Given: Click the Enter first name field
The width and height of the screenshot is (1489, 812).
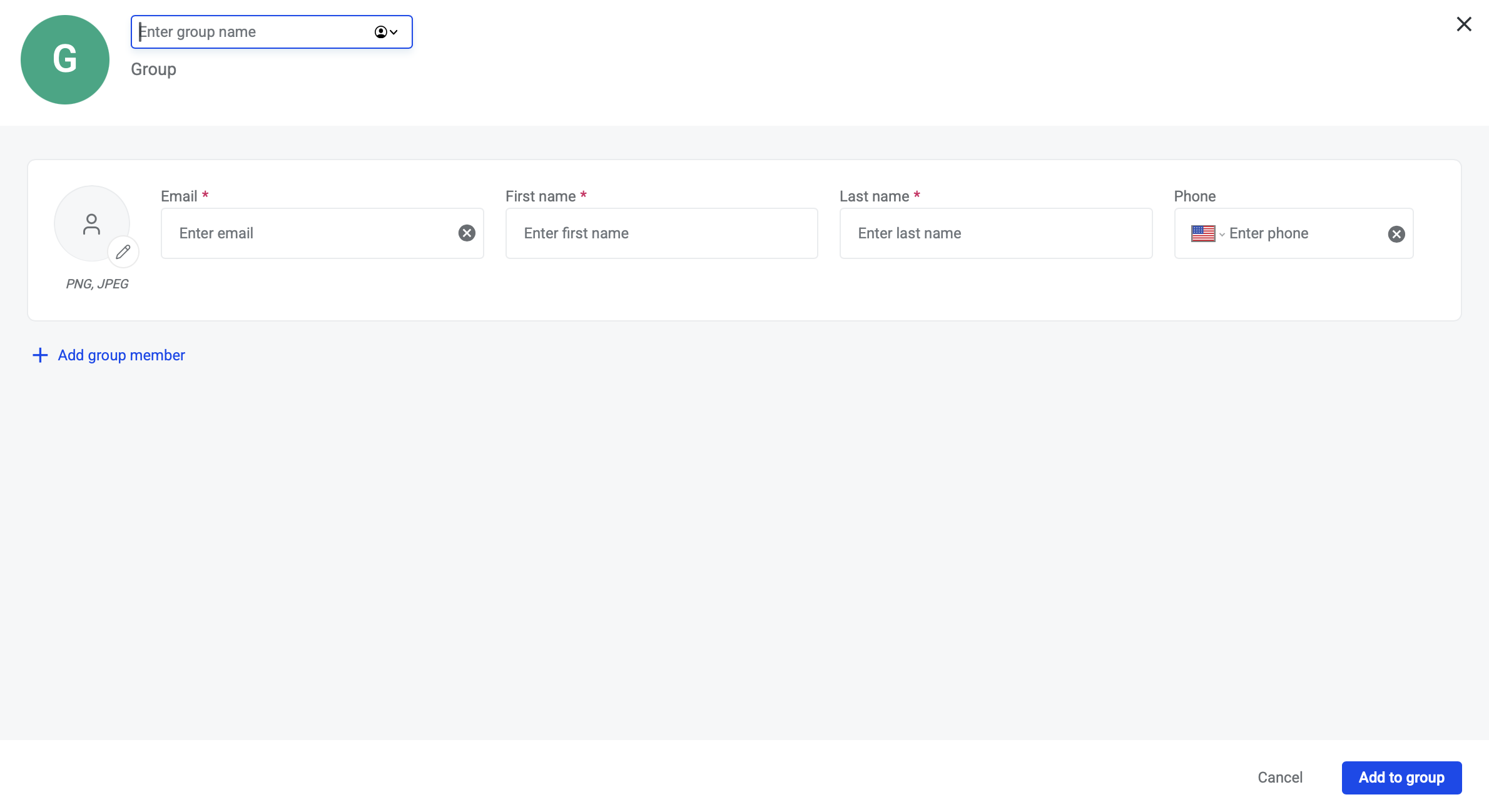Looking at the screenshot, I should pyautogui.click(x=661, y=233).
